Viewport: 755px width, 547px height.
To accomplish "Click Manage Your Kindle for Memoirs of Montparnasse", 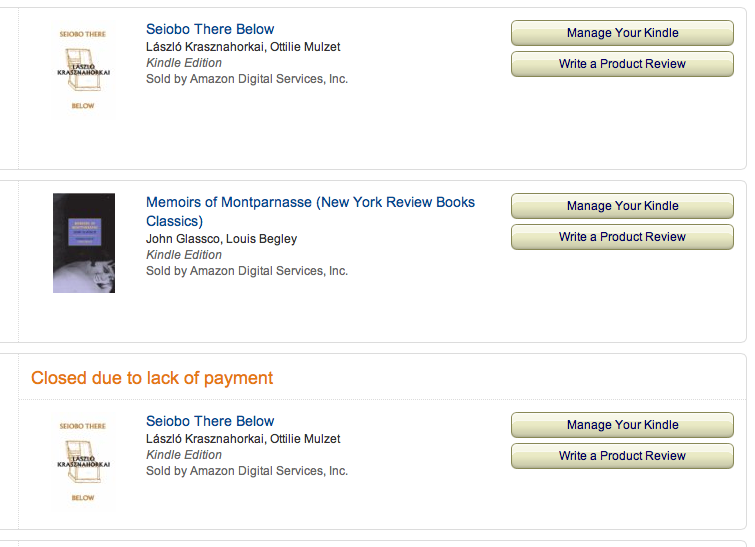I will [622, 206].
